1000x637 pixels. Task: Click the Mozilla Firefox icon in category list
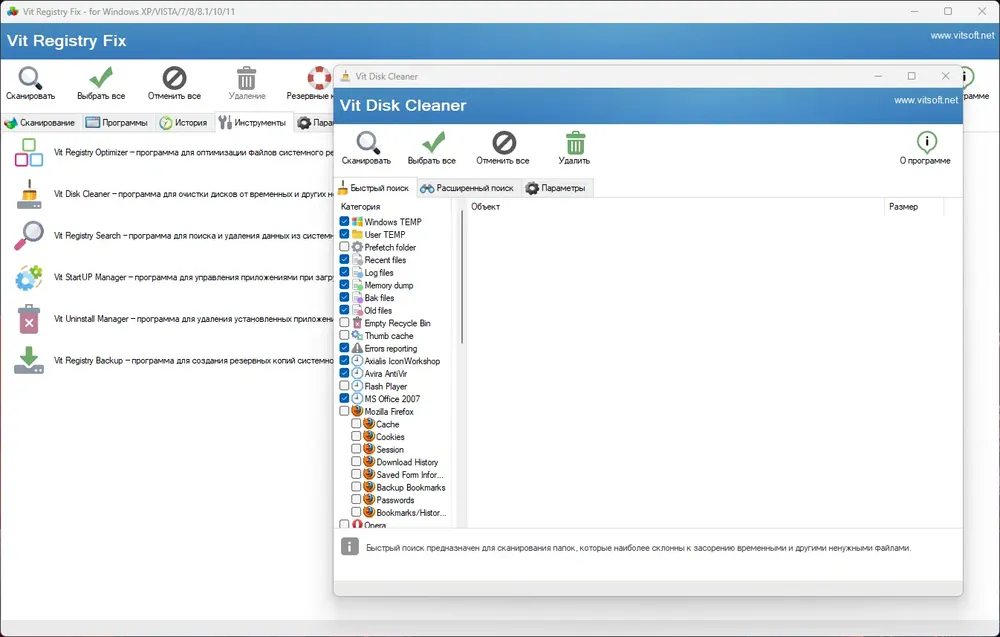357,411
